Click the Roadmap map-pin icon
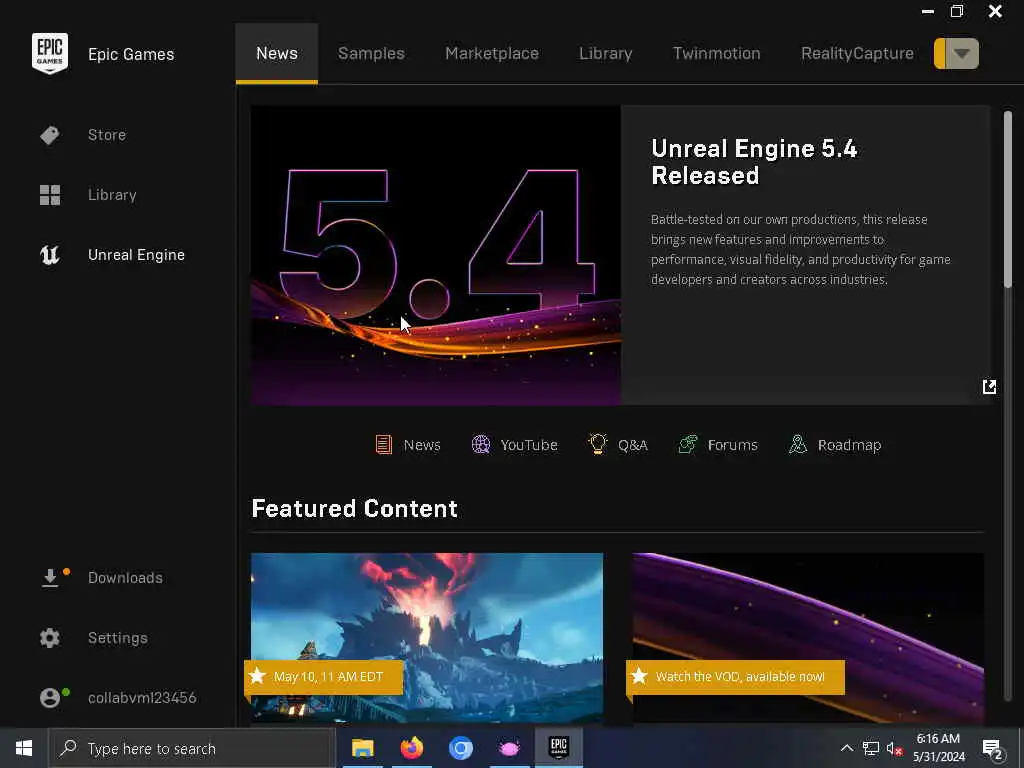The height and width of the screenshot is (768, 1024). [x=798, y=445]
